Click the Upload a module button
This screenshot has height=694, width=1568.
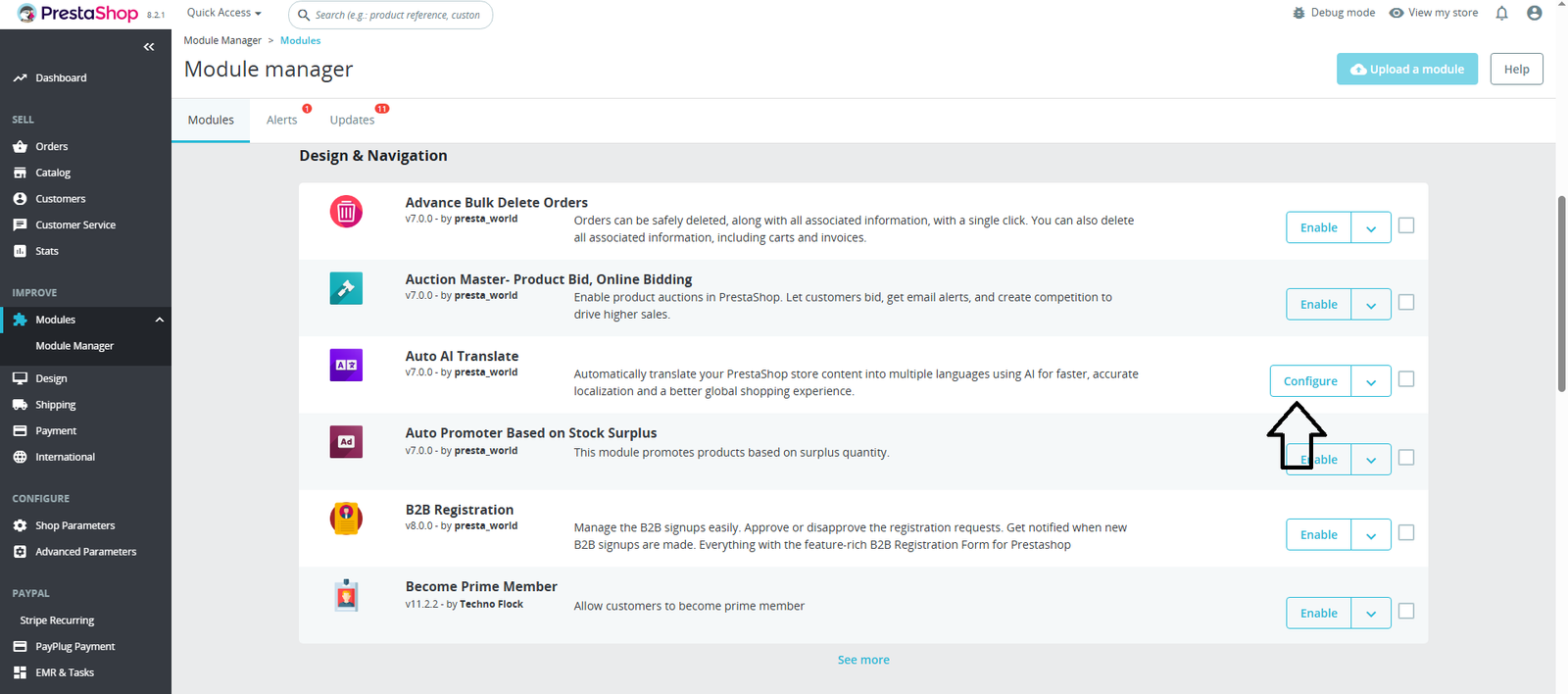[x=1407, y=69]
